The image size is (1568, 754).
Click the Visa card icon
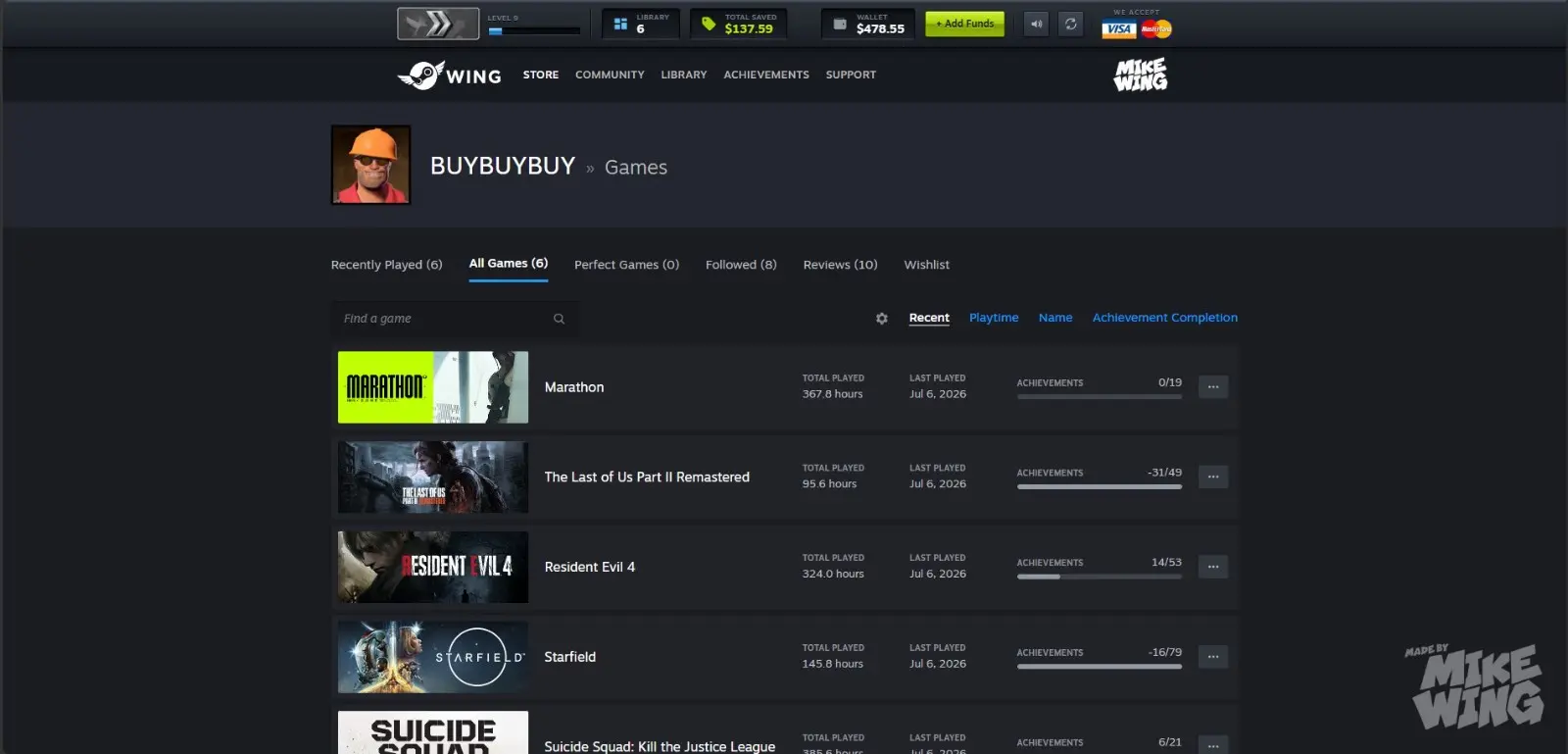[1118, 28]
